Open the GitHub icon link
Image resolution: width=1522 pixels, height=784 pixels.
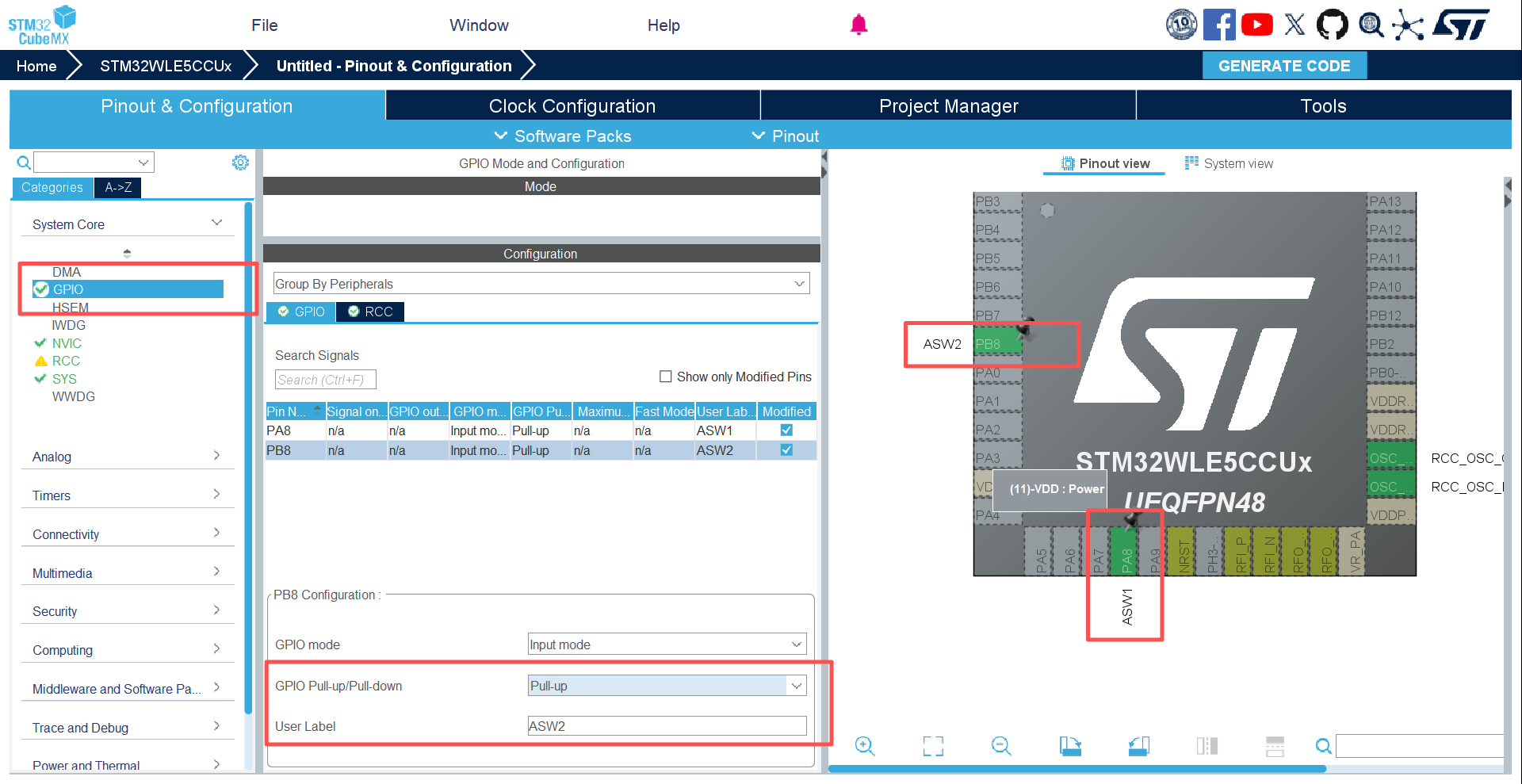click(x=1332, y=25)
